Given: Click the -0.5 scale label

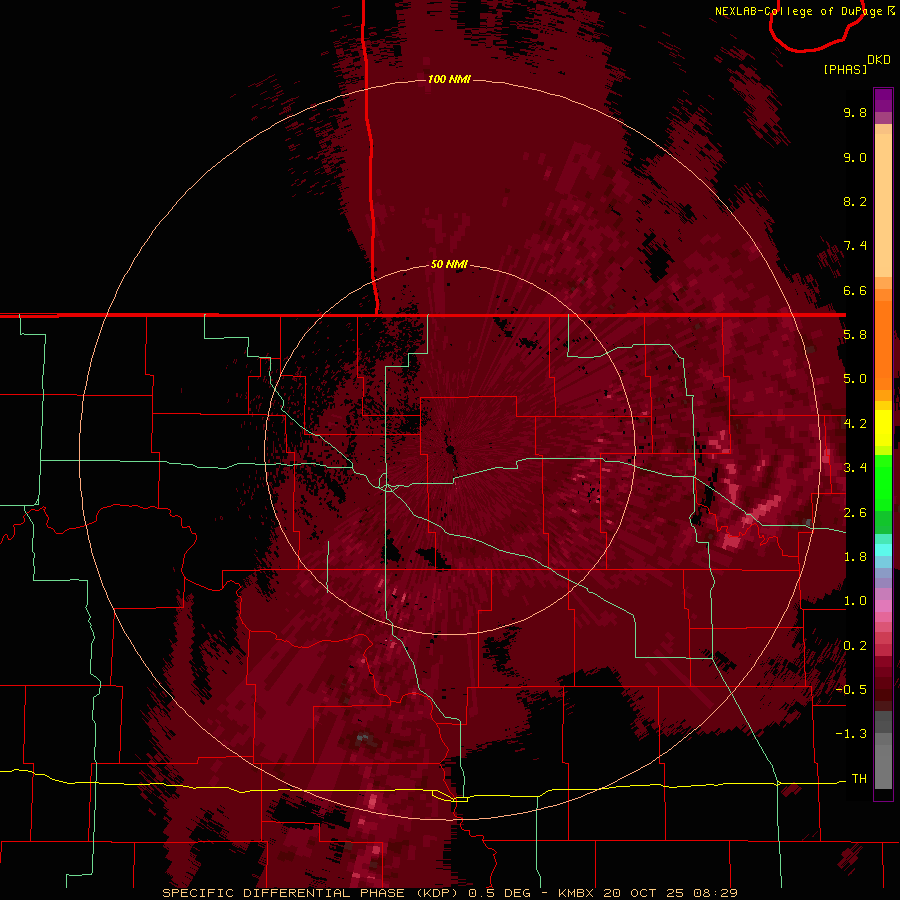Looking at the screenshot, I should (x=851, y=690).
